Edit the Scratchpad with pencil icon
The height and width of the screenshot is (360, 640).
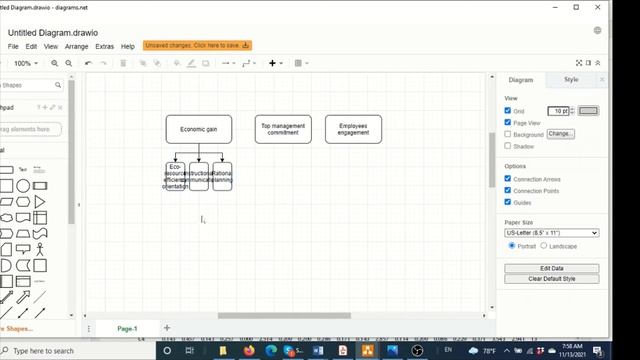point(53,107)
